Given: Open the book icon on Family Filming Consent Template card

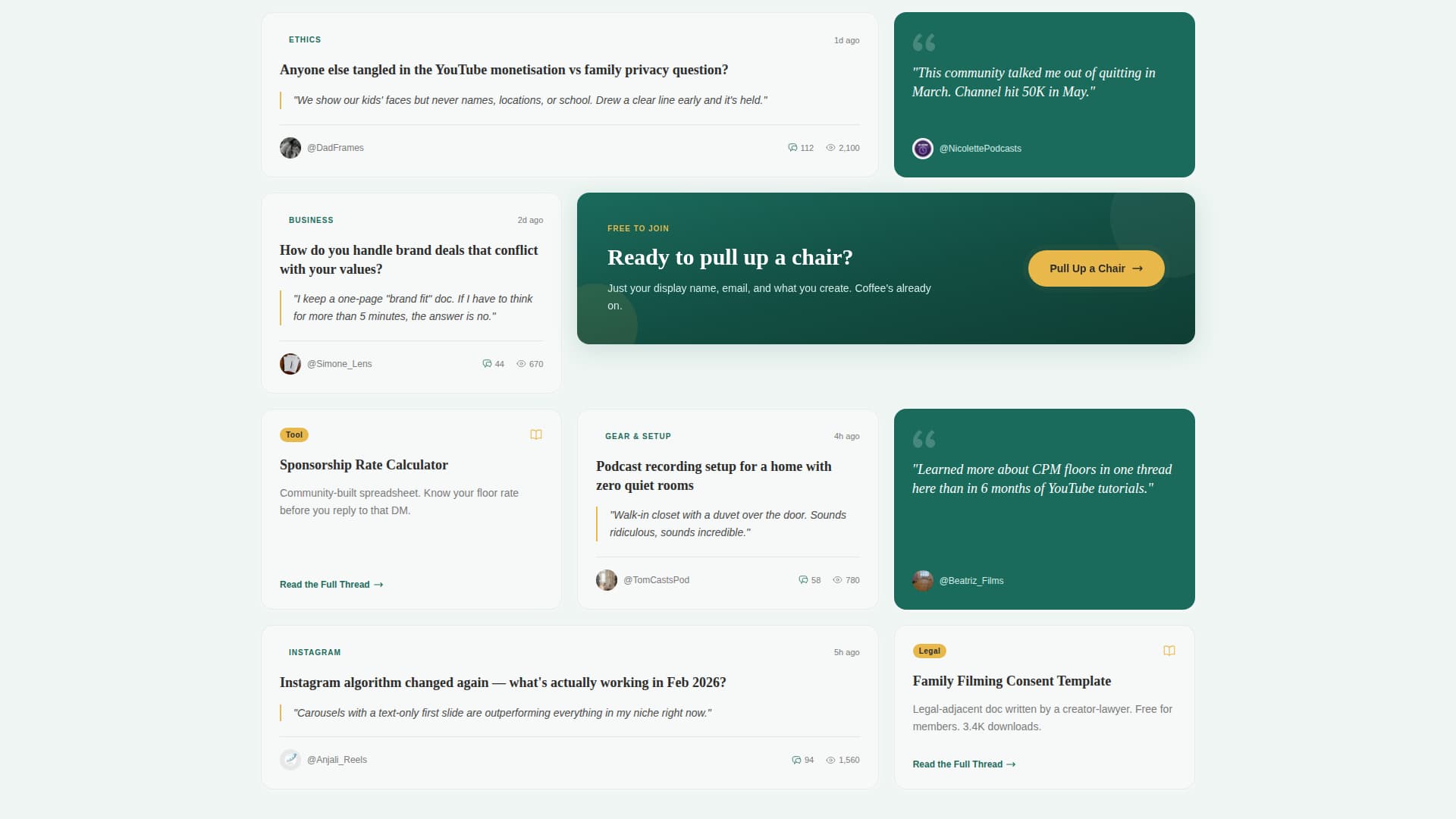Looking at the screenshot, I should 1169,651.
